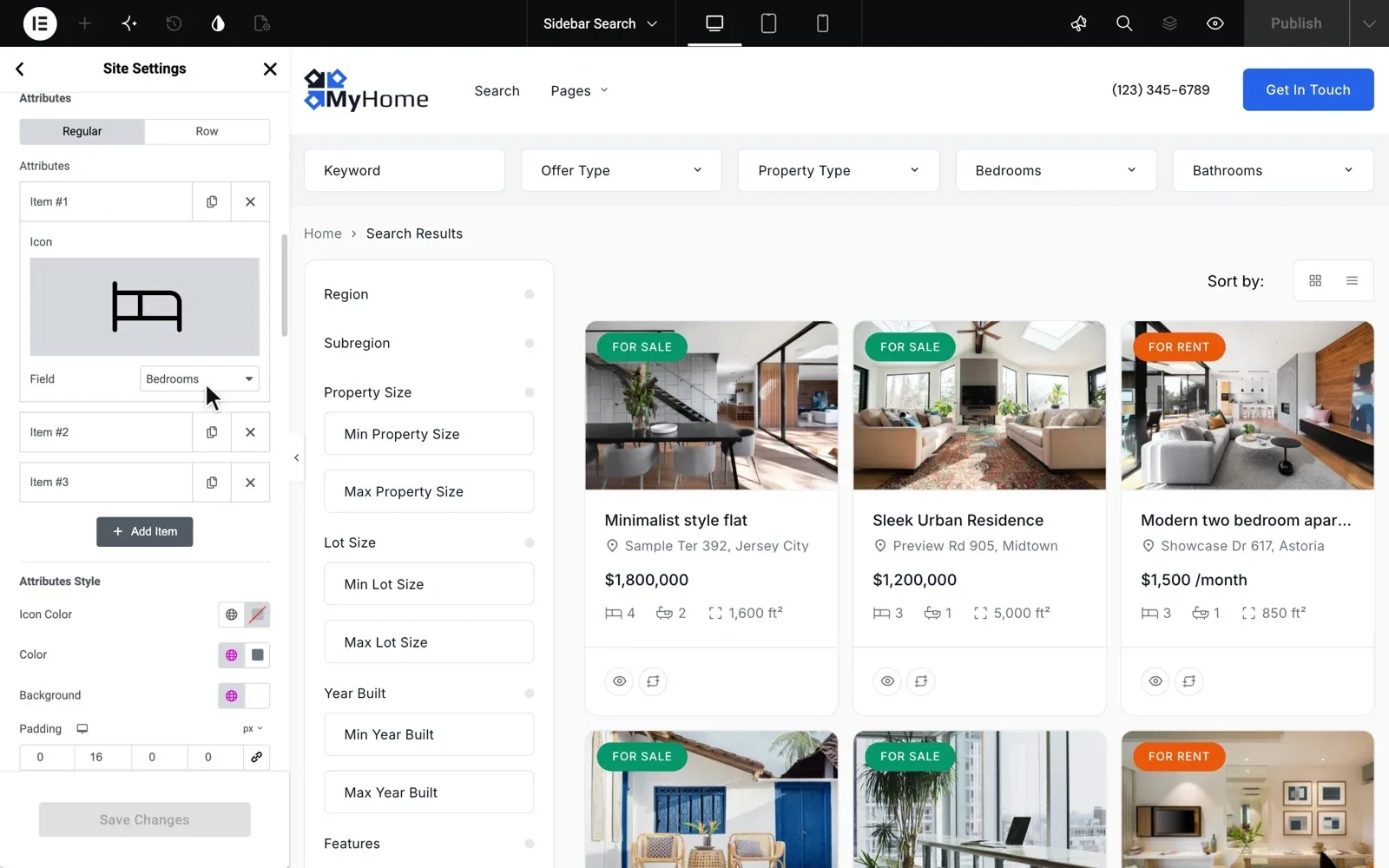Click the Add Item button
This screenshot has height=868, width=1389.
[x=145, y=532]
